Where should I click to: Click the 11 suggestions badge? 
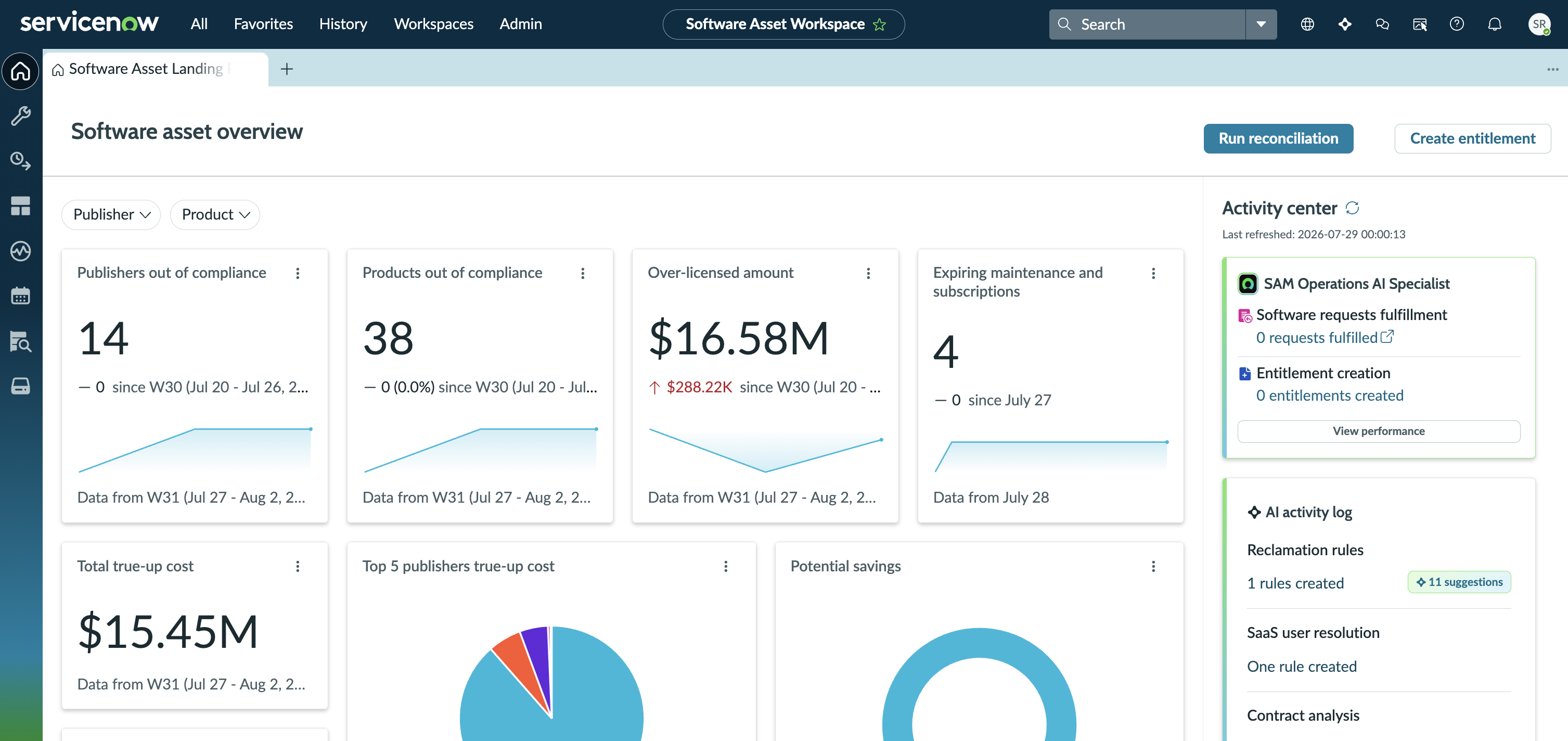pyautogui.click(x=1458, y=582)
